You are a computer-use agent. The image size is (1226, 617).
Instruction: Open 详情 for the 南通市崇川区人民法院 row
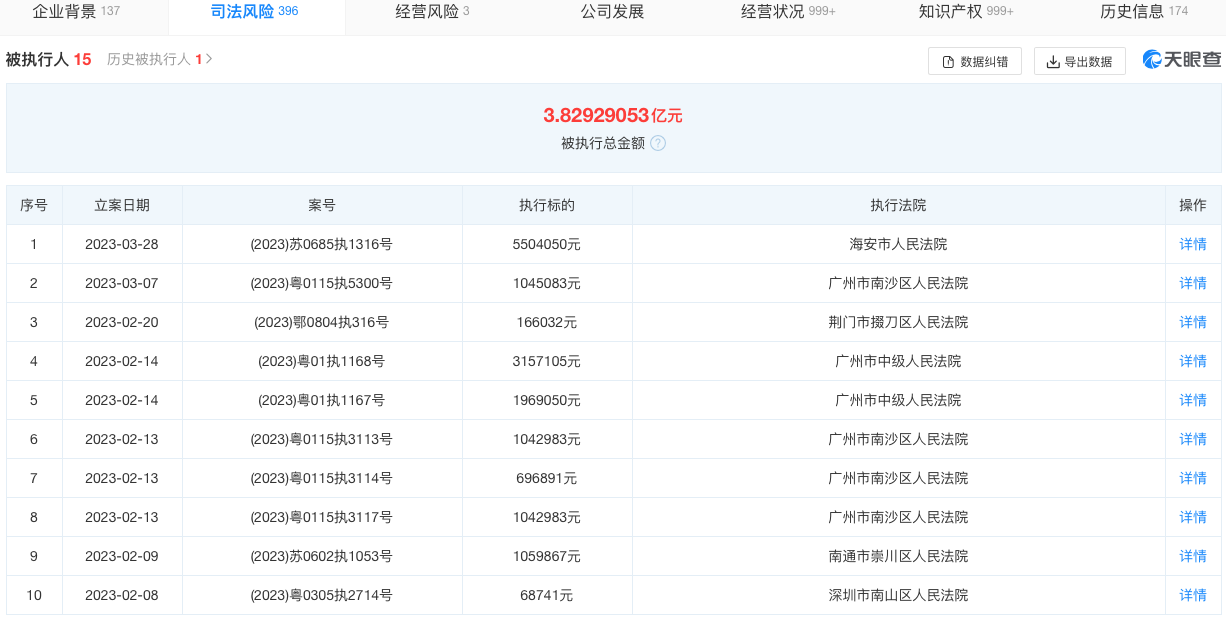coord(1192,556)
